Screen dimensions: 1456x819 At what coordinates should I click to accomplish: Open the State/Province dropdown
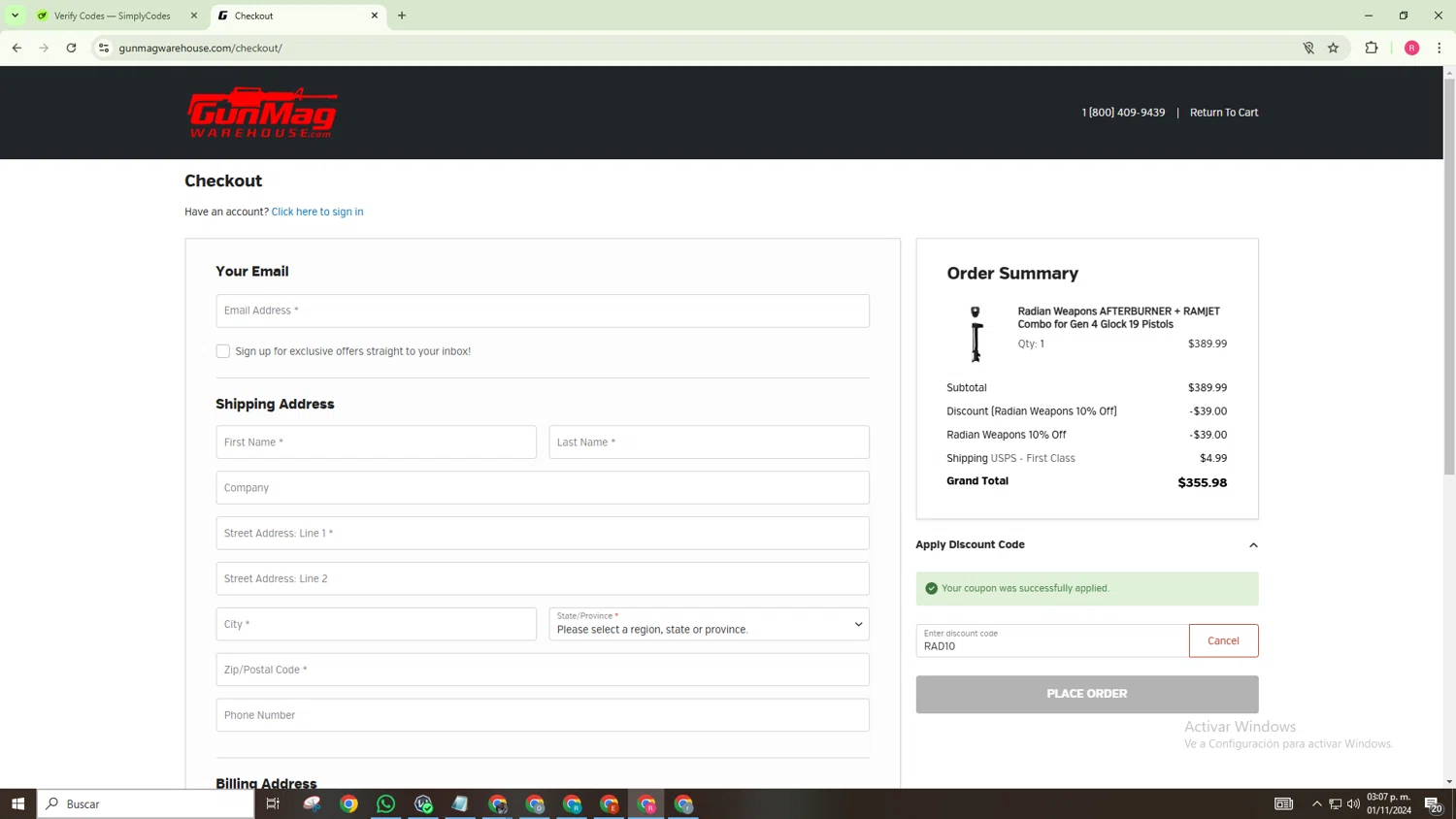(x=709, y=624)
